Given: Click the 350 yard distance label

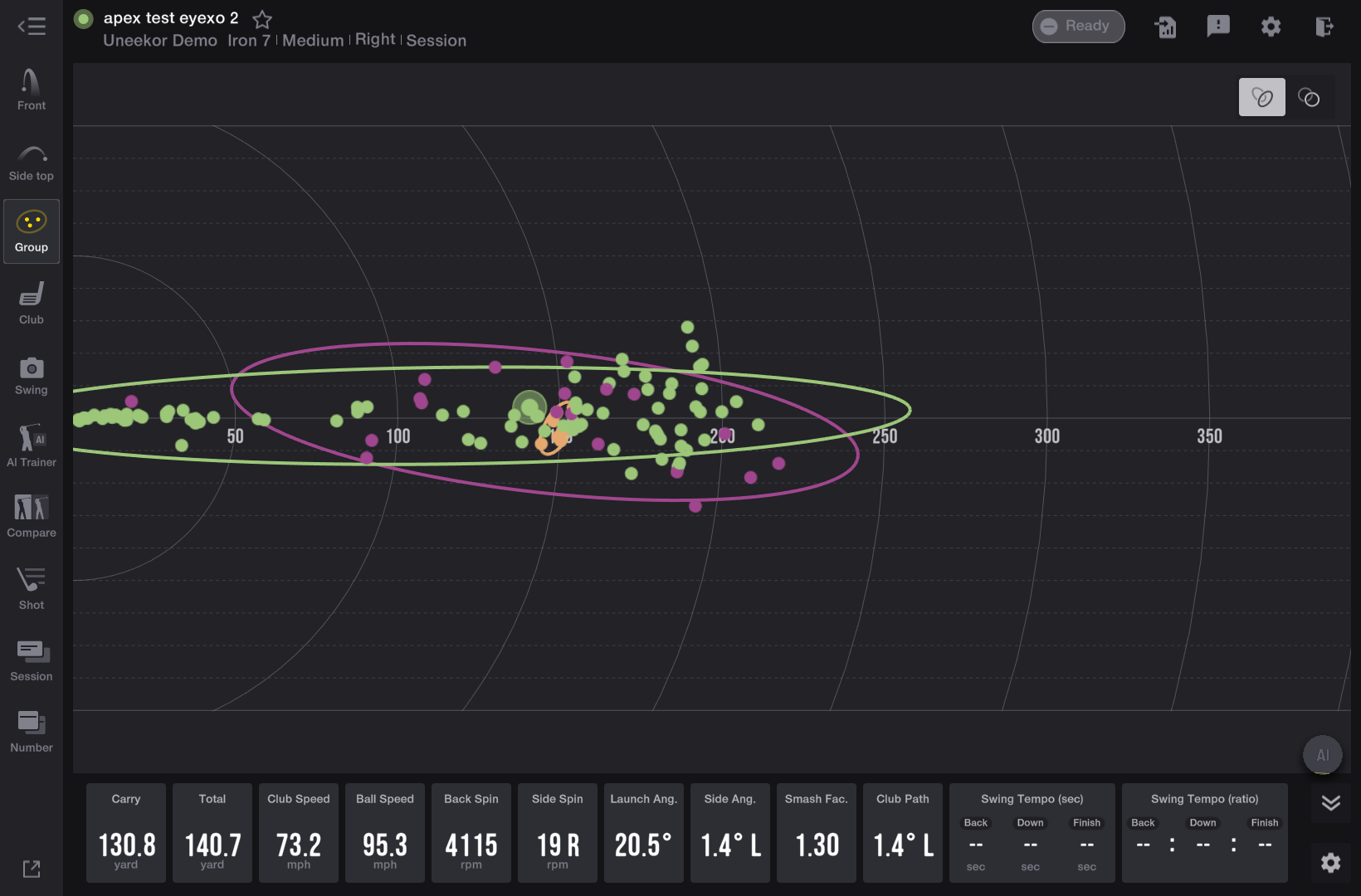Looking at the screenshot, I should [1209, 436].
